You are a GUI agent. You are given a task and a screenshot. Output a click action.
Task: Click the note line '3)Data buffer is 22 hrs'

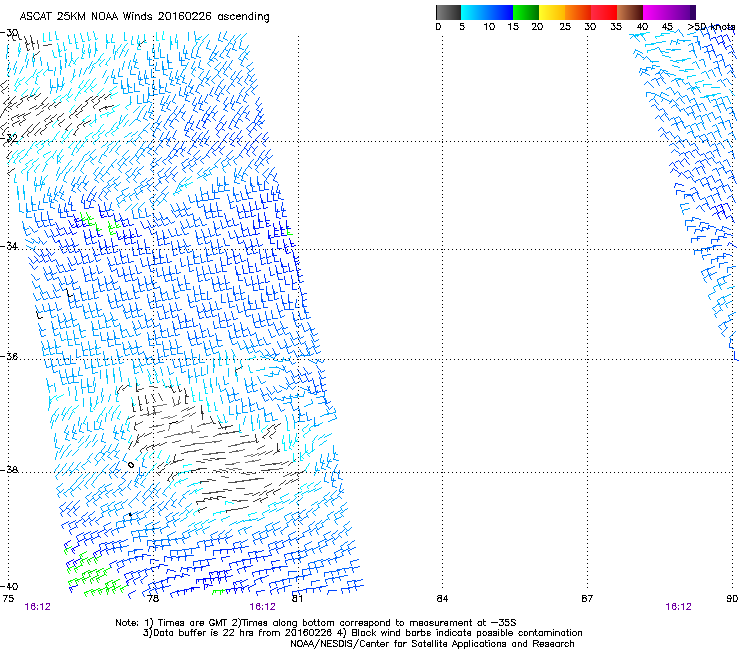coord(362,633)
